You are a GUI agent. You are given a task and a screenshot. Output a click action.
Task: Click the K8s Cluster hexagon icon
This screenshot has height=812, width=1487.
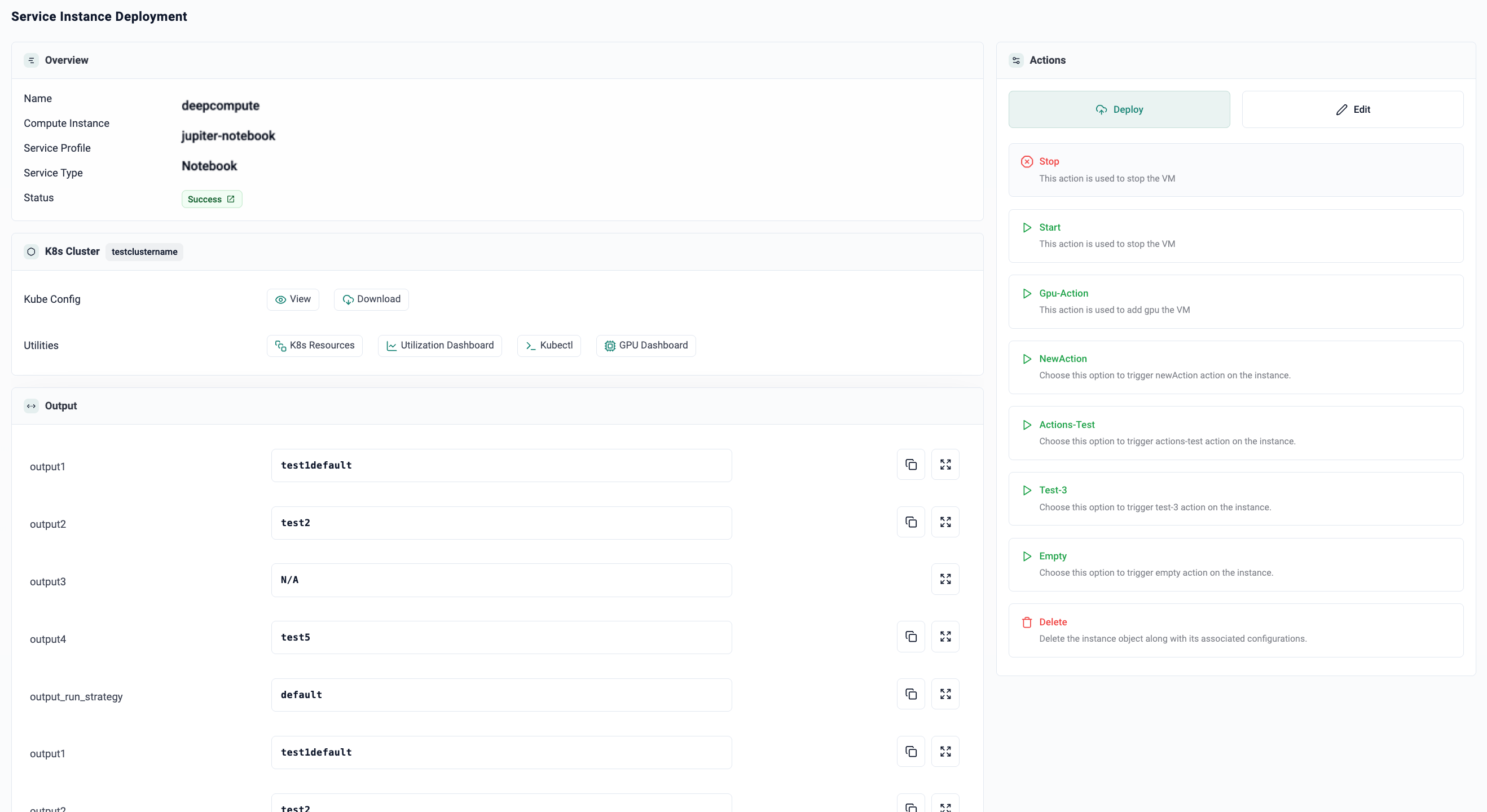[31, 251]
